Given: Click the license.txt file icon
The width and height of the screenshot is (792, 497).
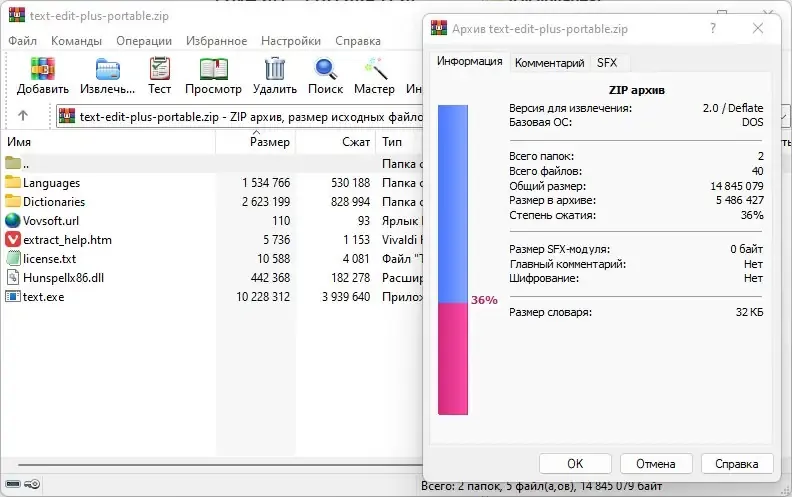Looking at the screenshot, I should point(13,259).
